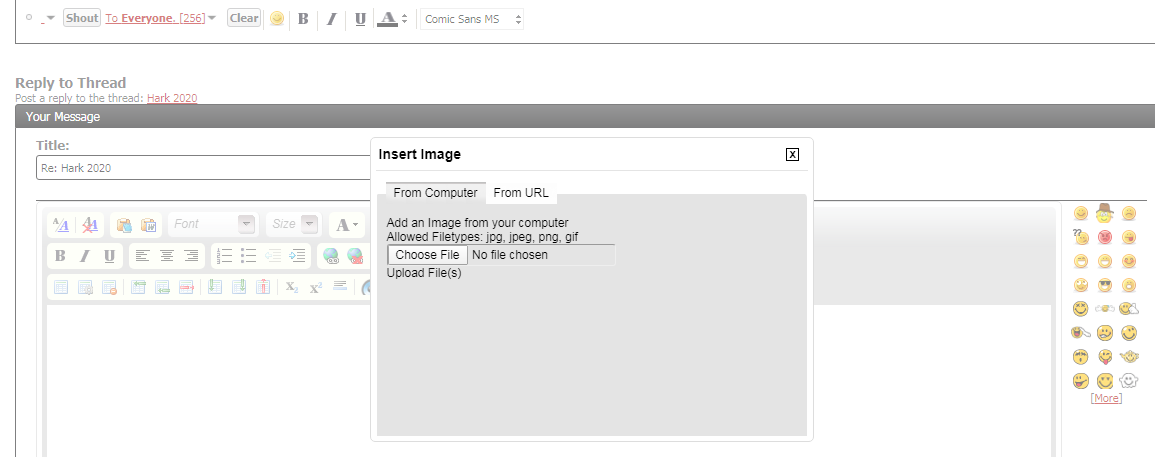Click the cowboy hat smiley
Image resolution: width=1155 pixels, height=457 pixels.
click(1104, 212)
